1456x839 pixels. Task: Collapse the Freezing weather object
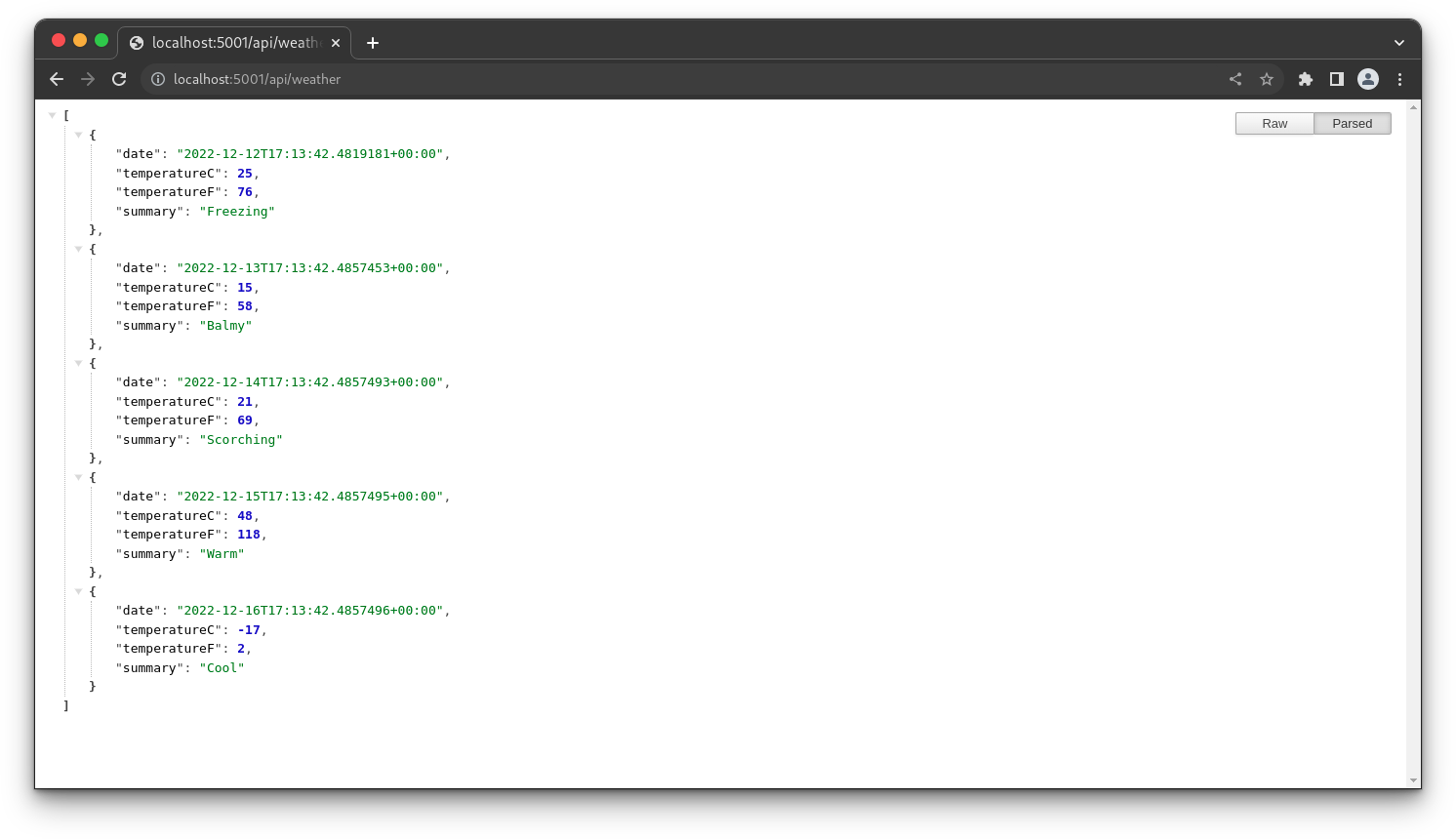79,135
